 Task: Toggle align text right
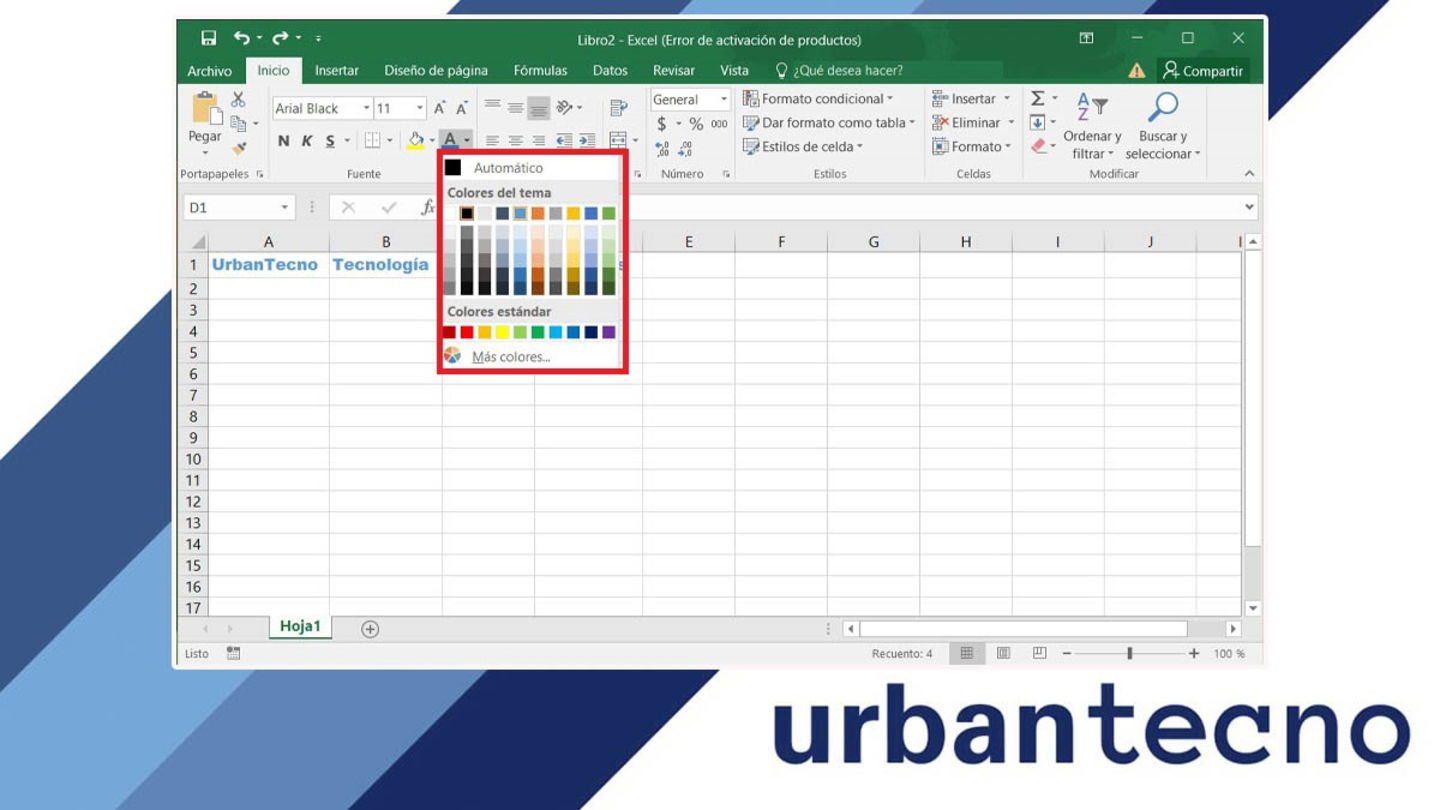pos(538,141)
